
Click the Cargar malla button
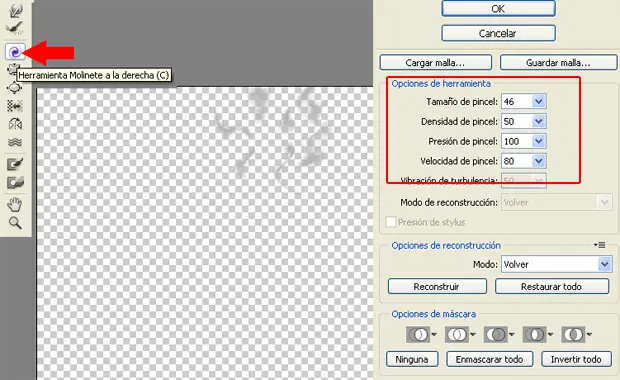coord(436,62)
